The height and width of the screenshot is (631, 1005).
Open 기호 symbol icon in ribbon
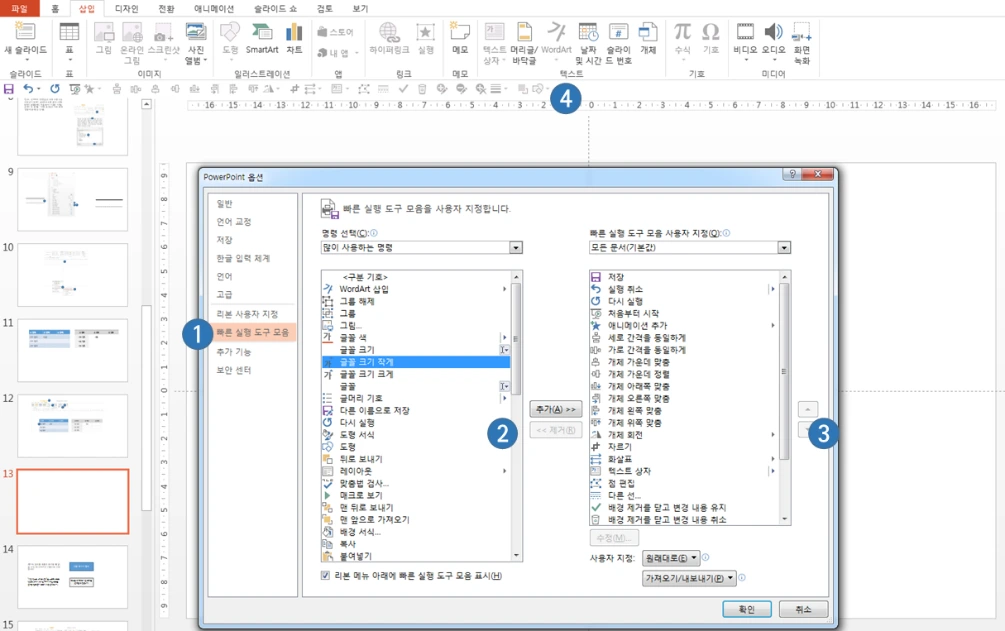point(711,32)
